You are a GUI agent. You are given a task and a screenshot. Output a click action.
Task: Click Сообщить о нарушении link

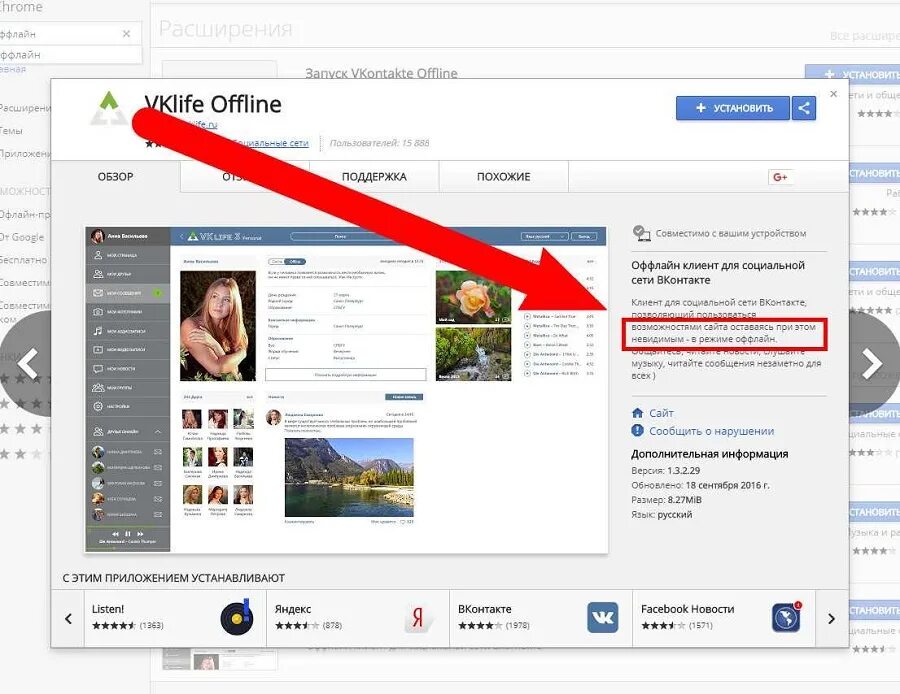click(711, 431)
